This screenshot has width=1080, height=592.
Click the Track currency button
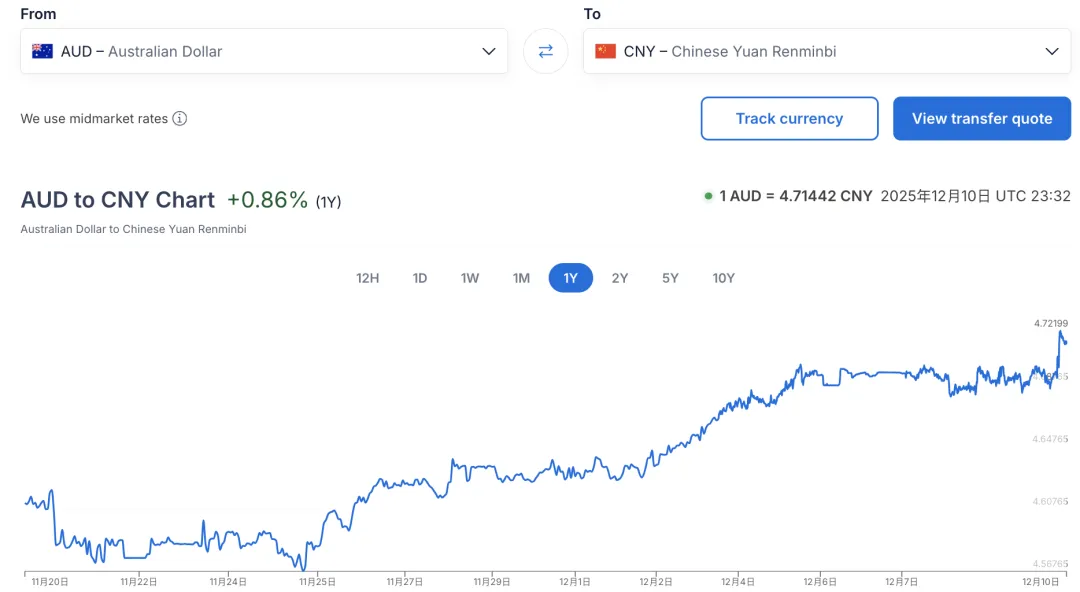(789, 118)
